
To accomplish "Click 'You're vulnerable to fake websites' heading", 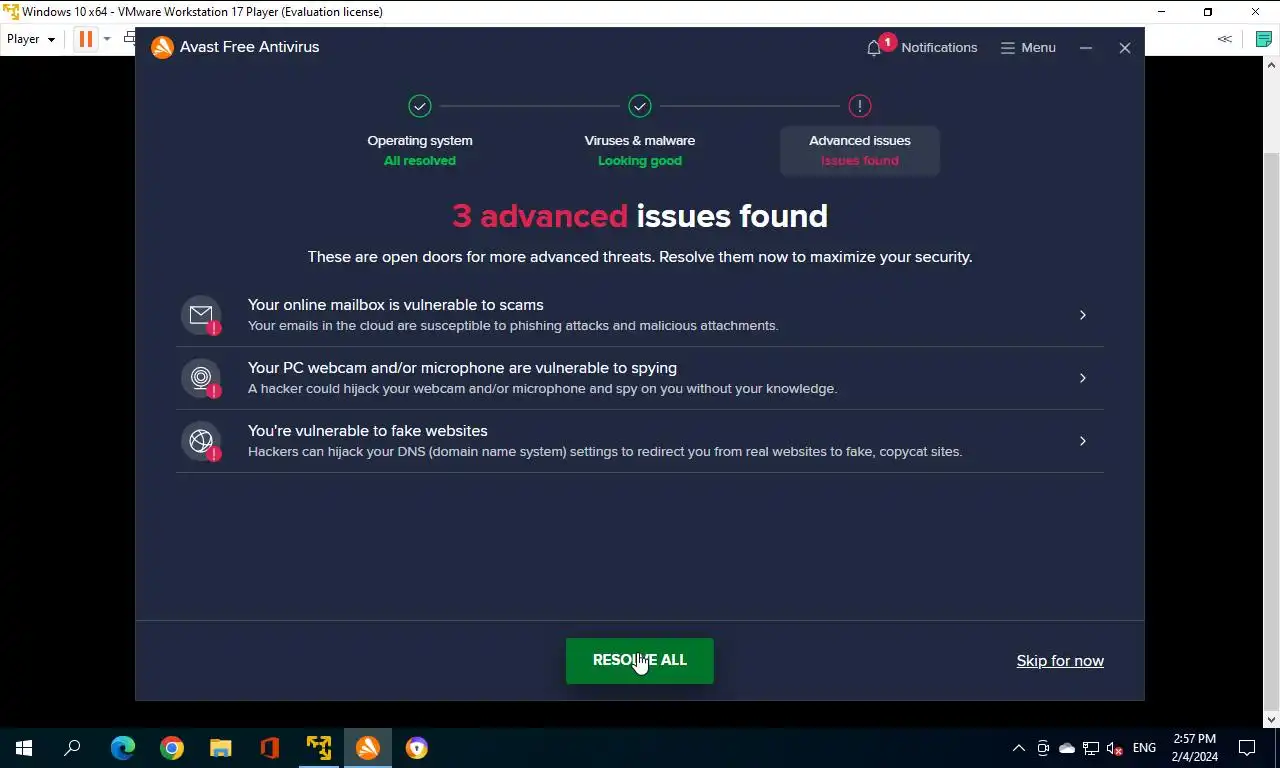I will pos(368,431).
